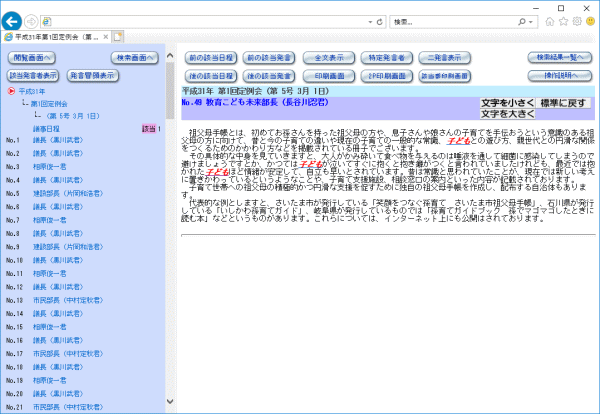The width and height of the screenshot is (600, 414).
Task: Click the 2P印刷画面 button
Action: [x=387, y=76]
